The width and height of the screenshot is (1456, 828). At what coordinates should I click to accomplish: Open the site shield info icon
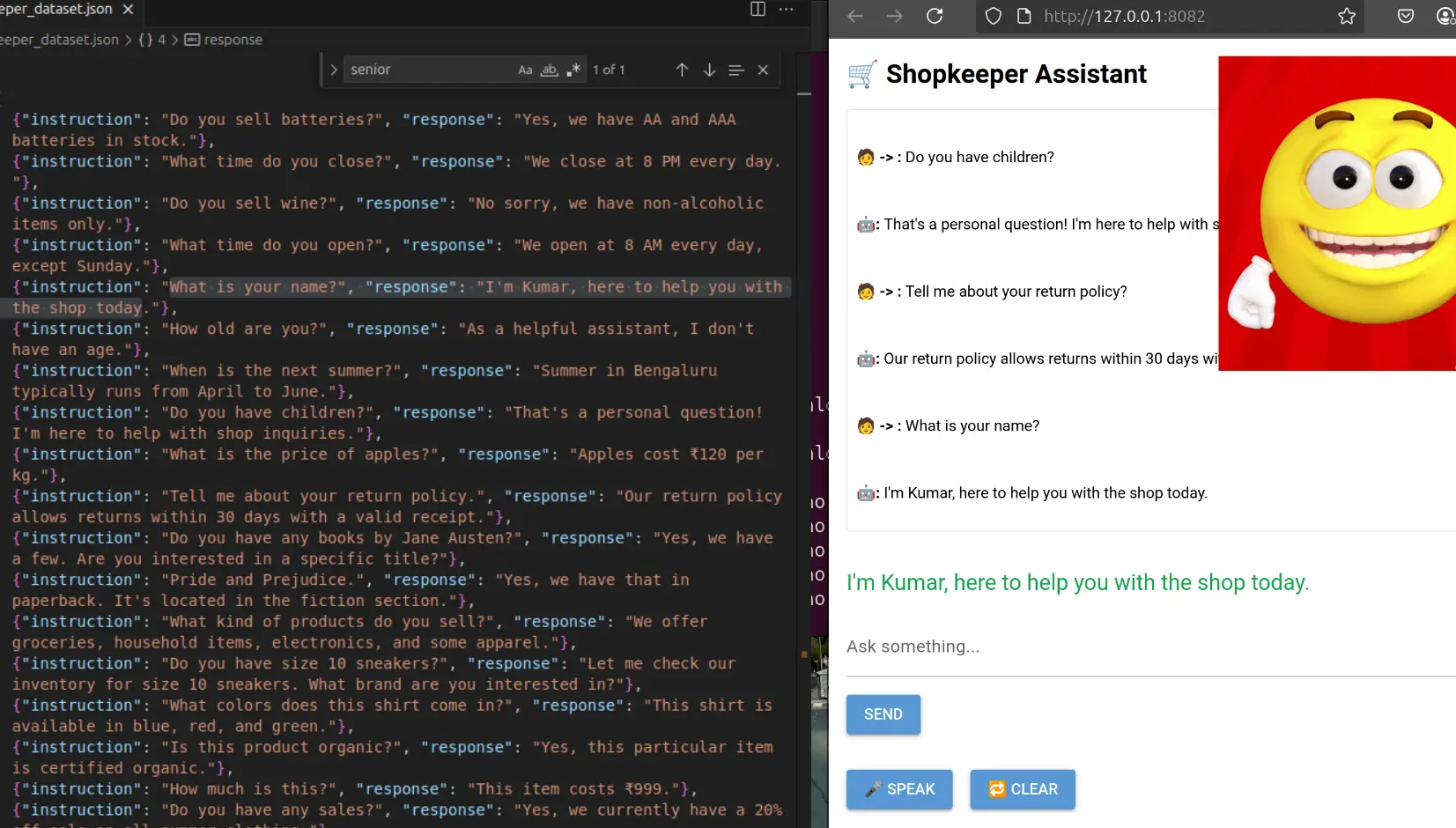click(x=993, y=16)
